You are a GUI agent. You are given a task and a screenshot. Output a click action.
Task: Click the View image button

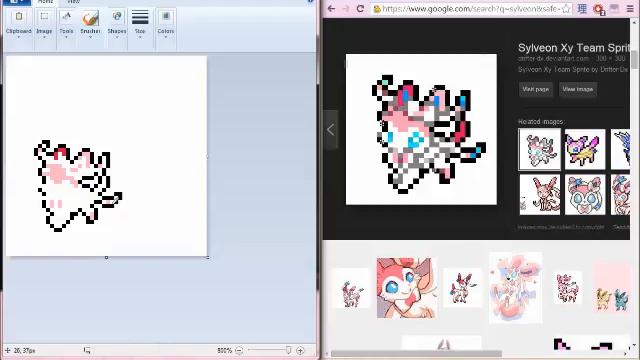(x=578, y=89)
